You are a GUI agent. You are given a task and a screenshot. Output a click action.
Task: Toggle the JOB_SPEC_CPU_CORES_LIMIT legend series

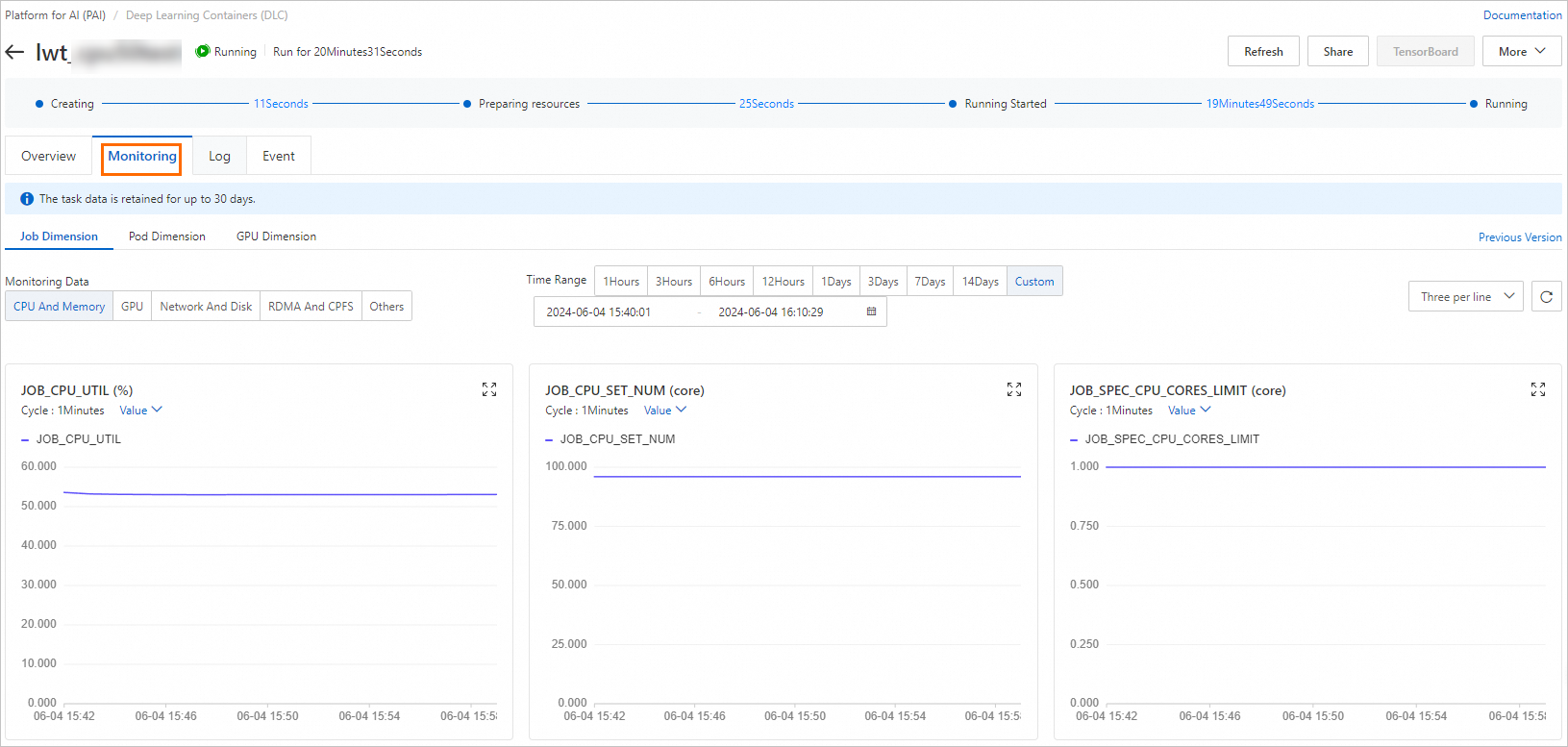point(1164,439)
